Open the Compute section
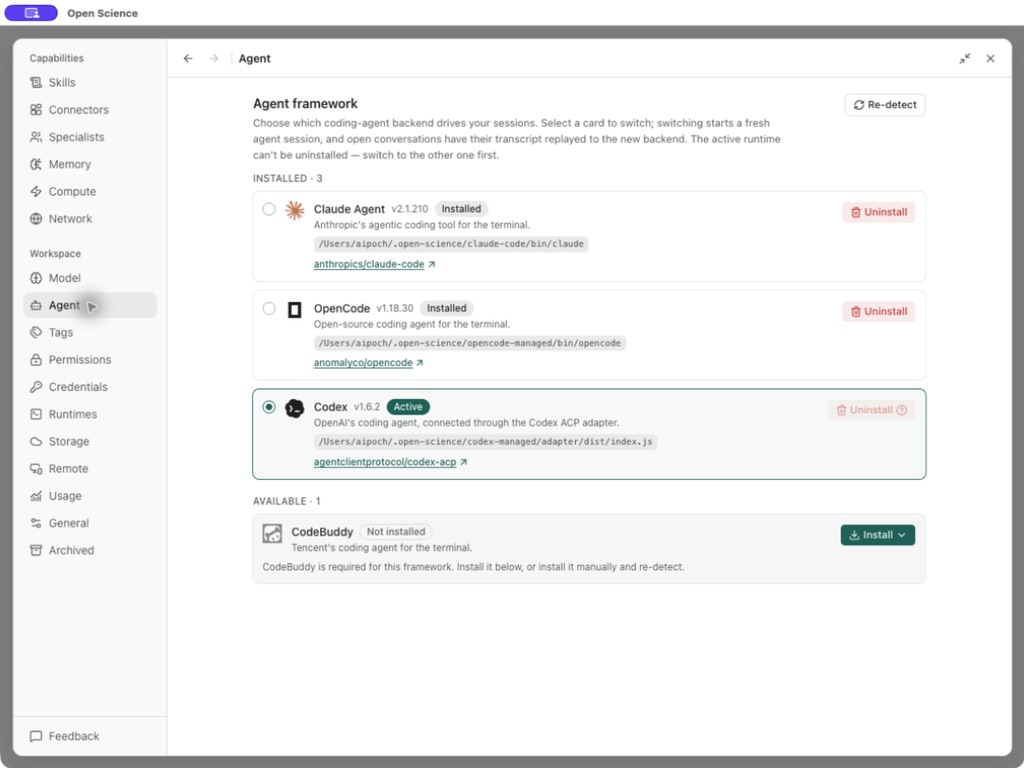The height and width of the screenshot is (768, 1024). coord(89,191)
